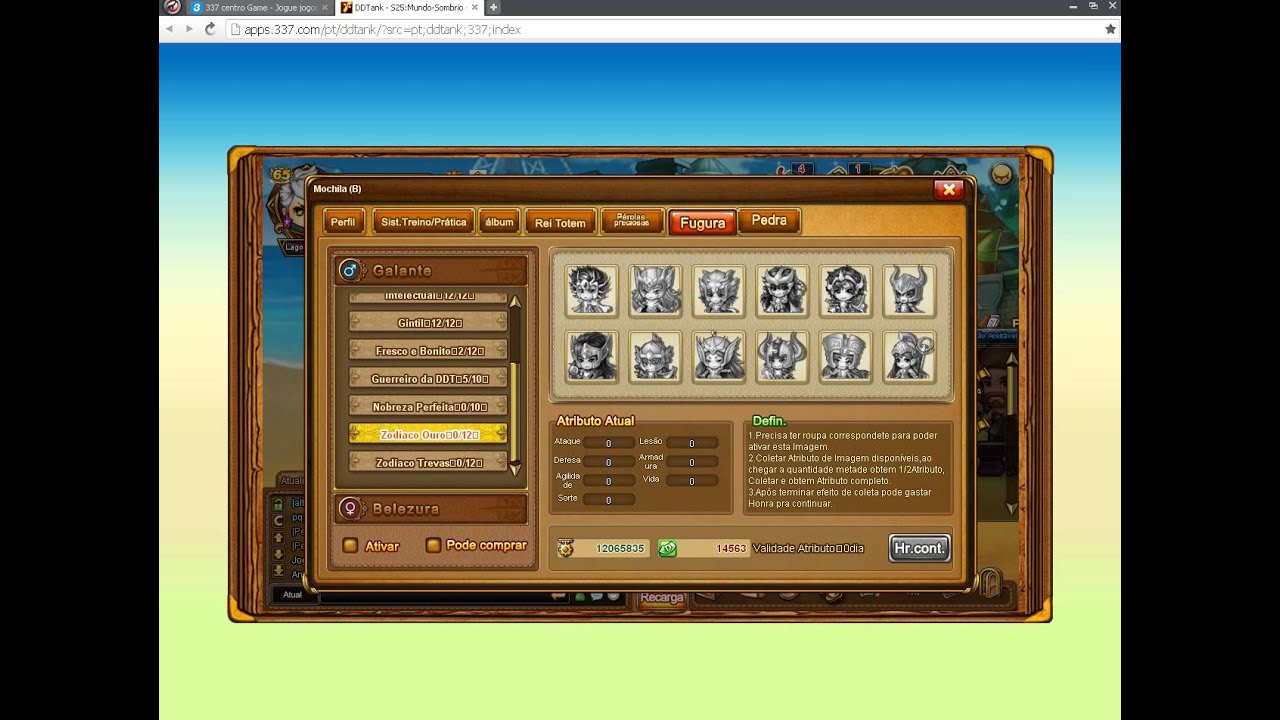The width and height of the screenshot is (1280, 720).
Task: Select the first zodiac portrait in the bottom row
Action: point(592,357)
